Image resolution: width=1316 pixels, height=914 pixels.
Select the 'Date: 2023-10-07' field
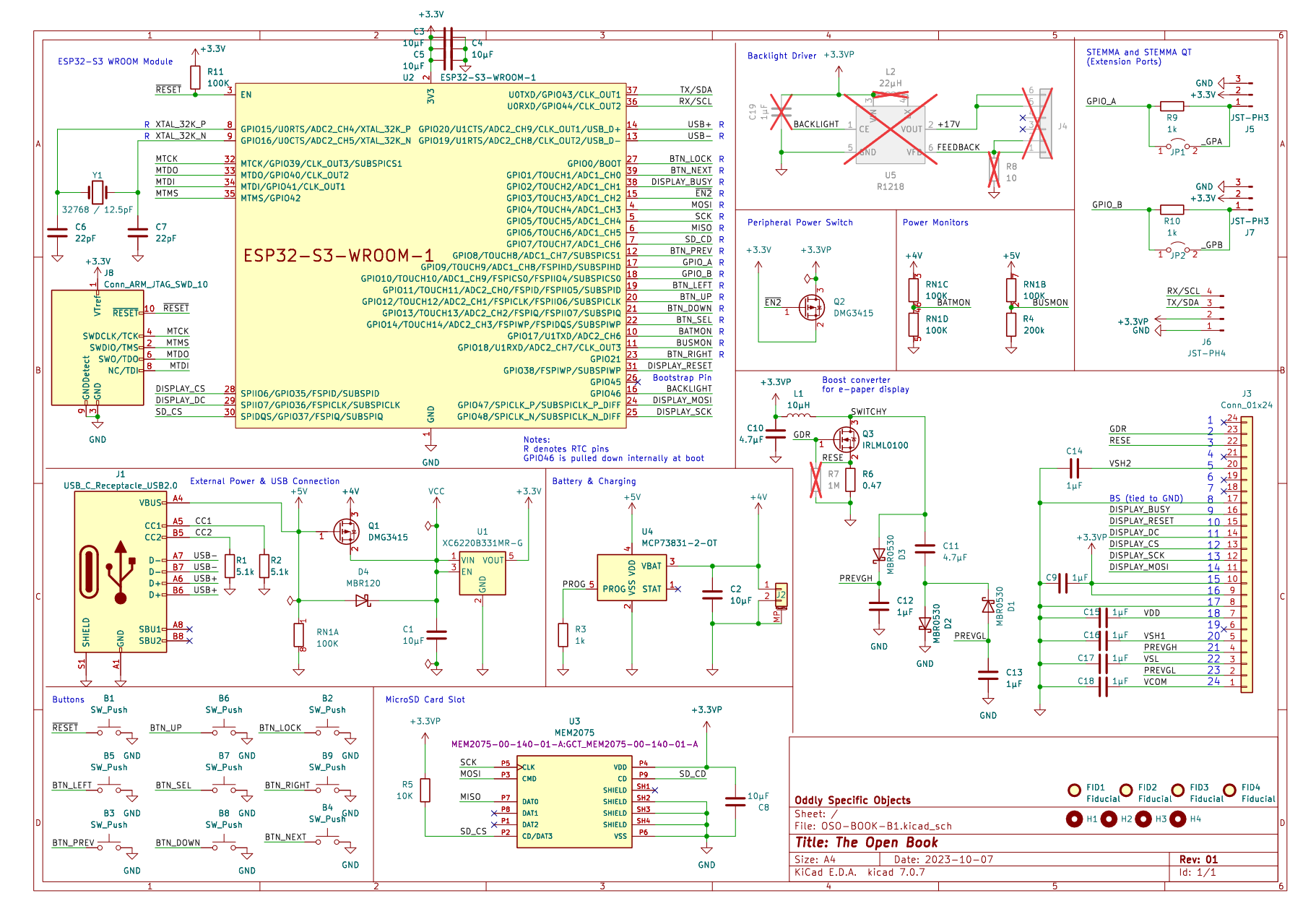943,860
